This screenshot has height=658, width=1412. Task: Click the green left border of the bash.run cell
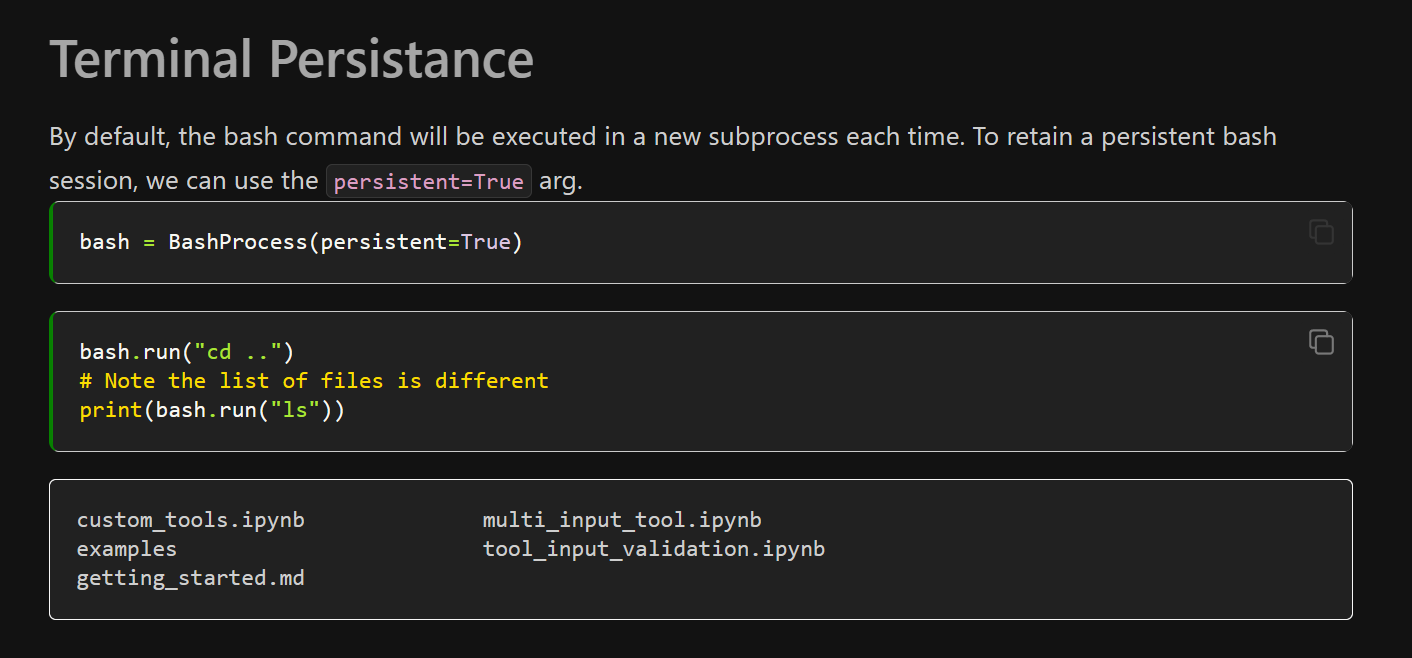tap(51, 381)
